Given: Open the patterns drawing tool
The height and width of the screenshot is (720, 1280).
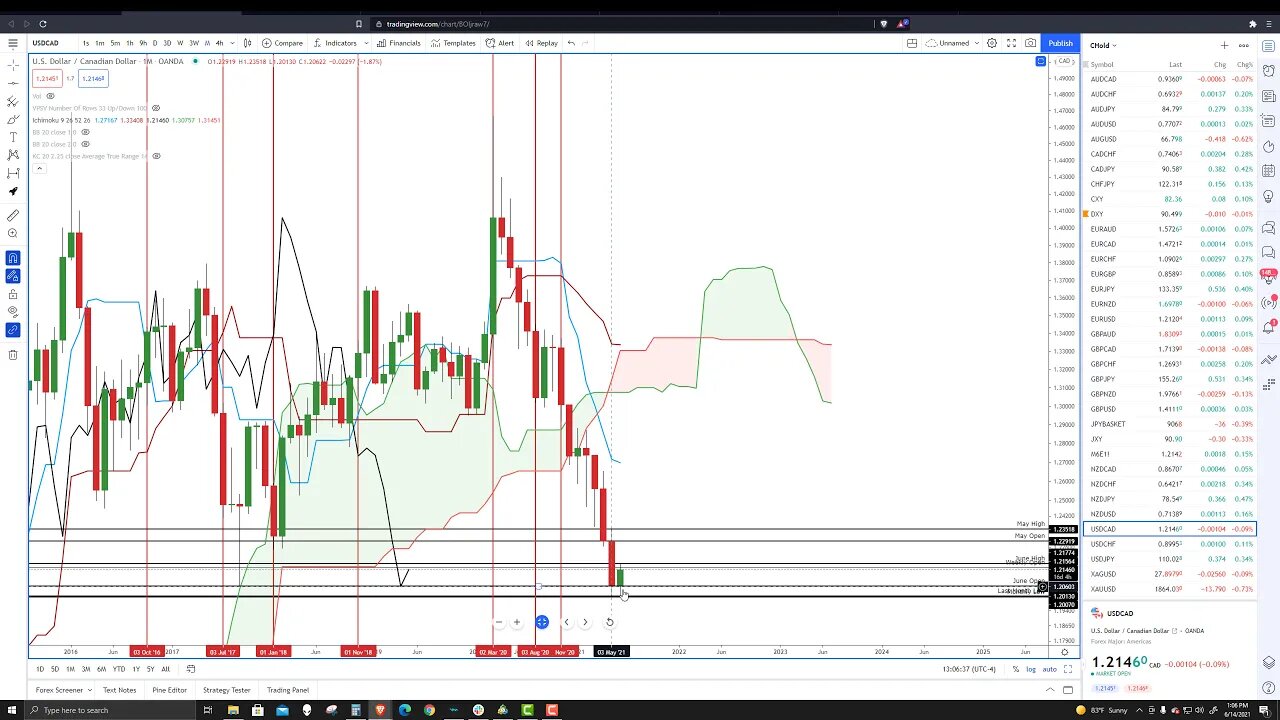Looking at the screenshot, I should [x=13, y=155].
